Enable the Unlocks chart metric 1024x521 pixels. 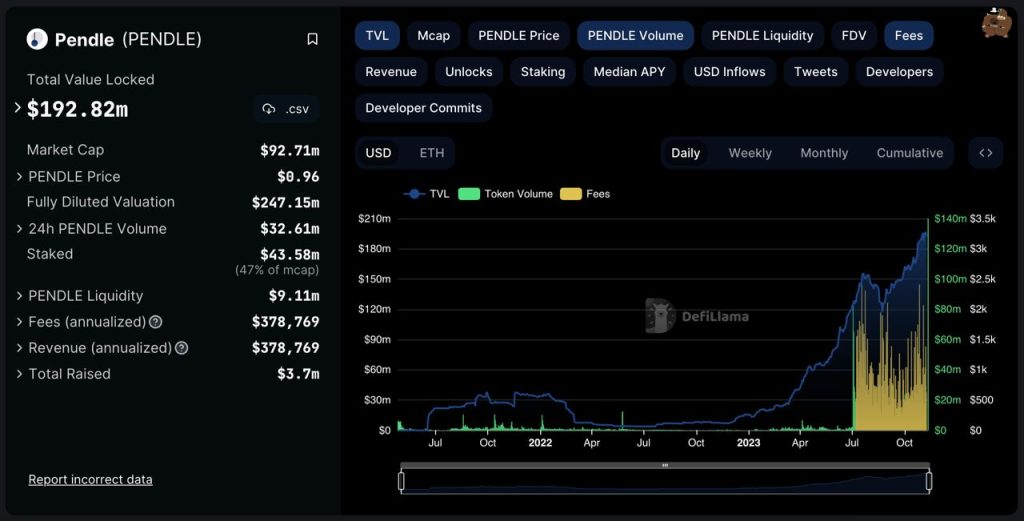pyautogui.click(x=469, y=72)
